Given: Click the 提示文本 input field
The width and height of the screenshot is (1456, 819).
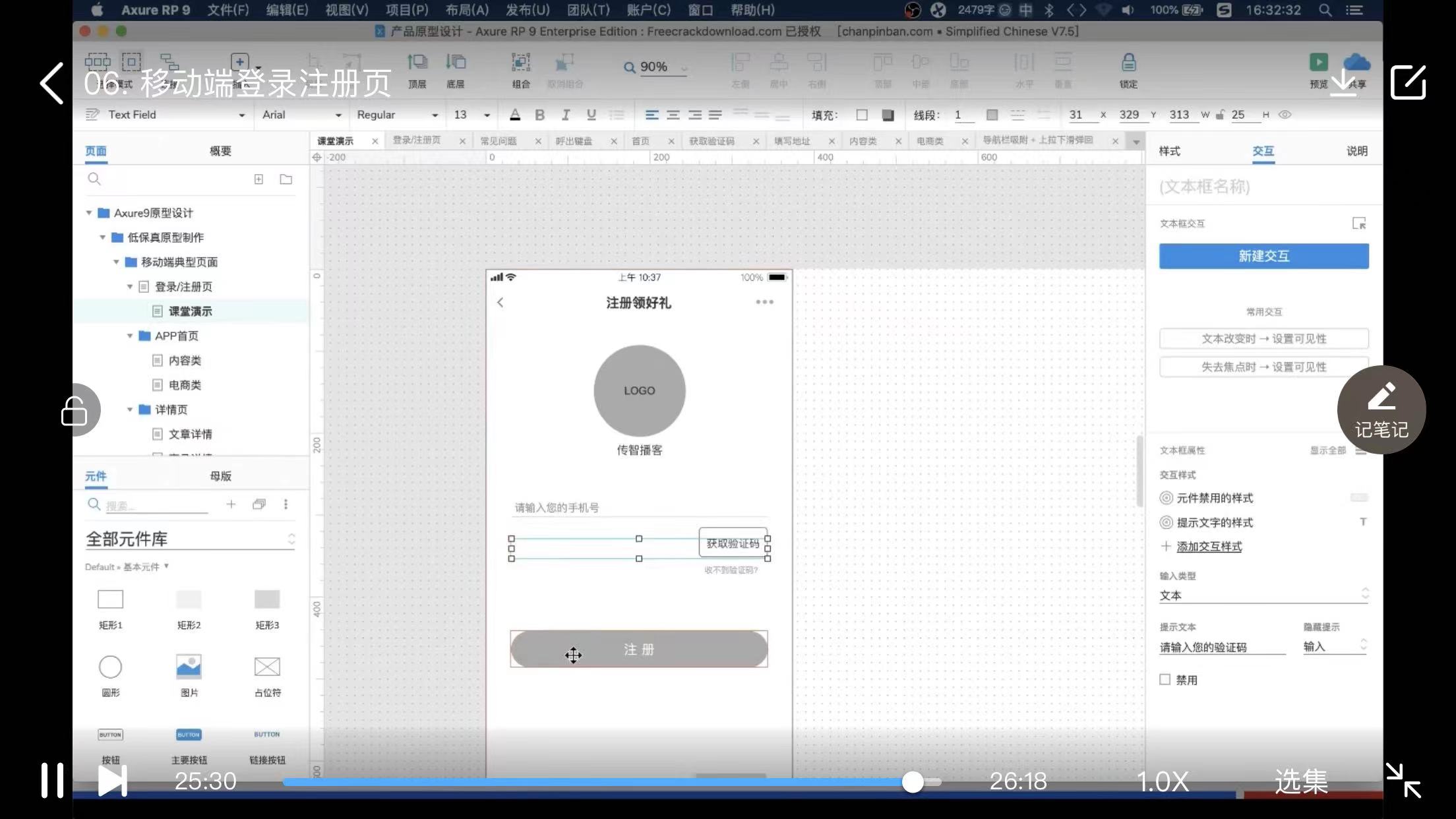Looking at the screenshot, I should (x=1222, y=647).
